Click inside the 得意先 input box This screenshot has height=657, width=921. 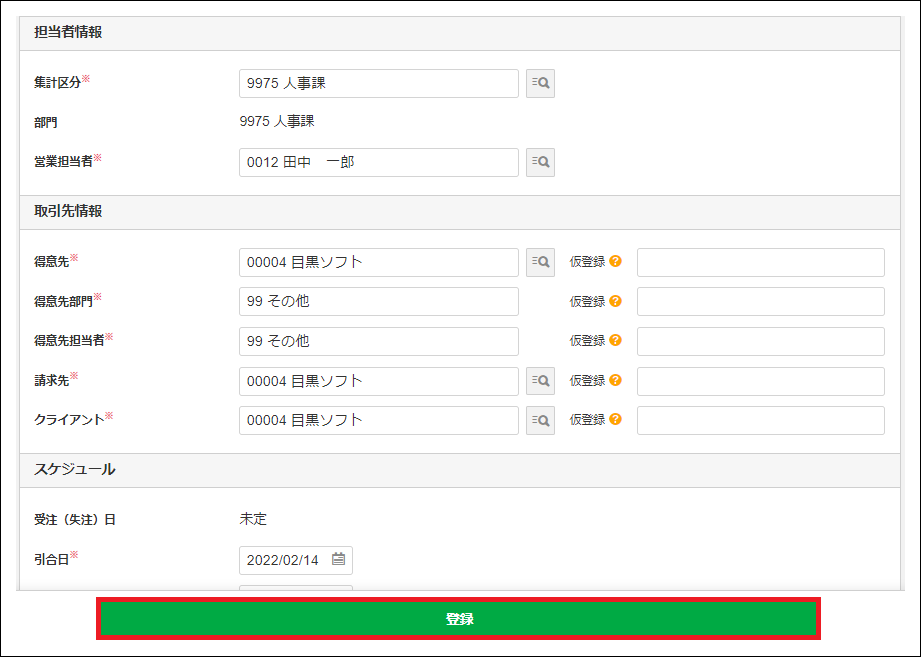377,262
